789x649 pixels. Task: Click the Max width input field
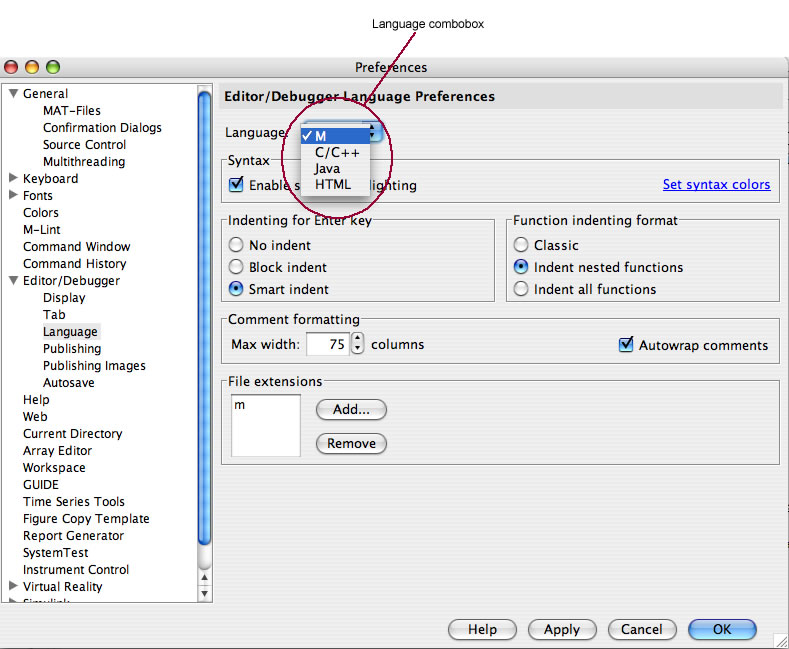[x=327, y=344]
